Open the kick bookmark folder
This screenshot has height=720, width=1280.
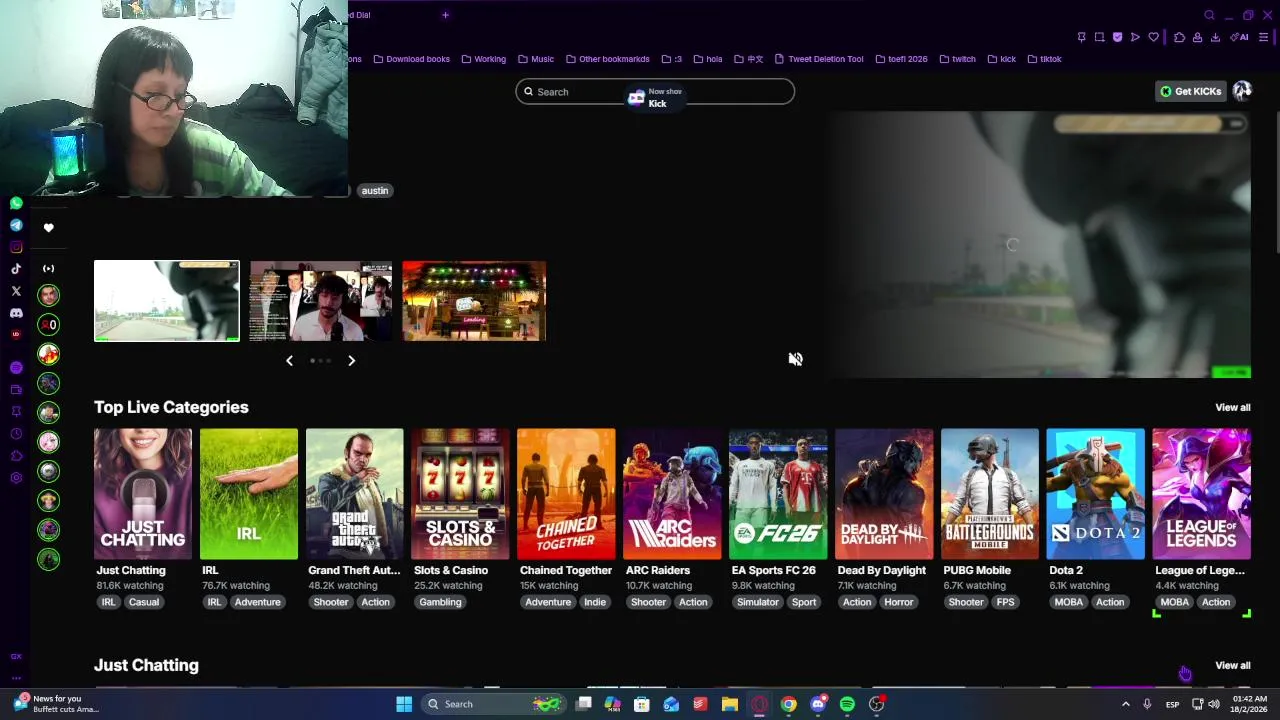(x=1001, y=59)
